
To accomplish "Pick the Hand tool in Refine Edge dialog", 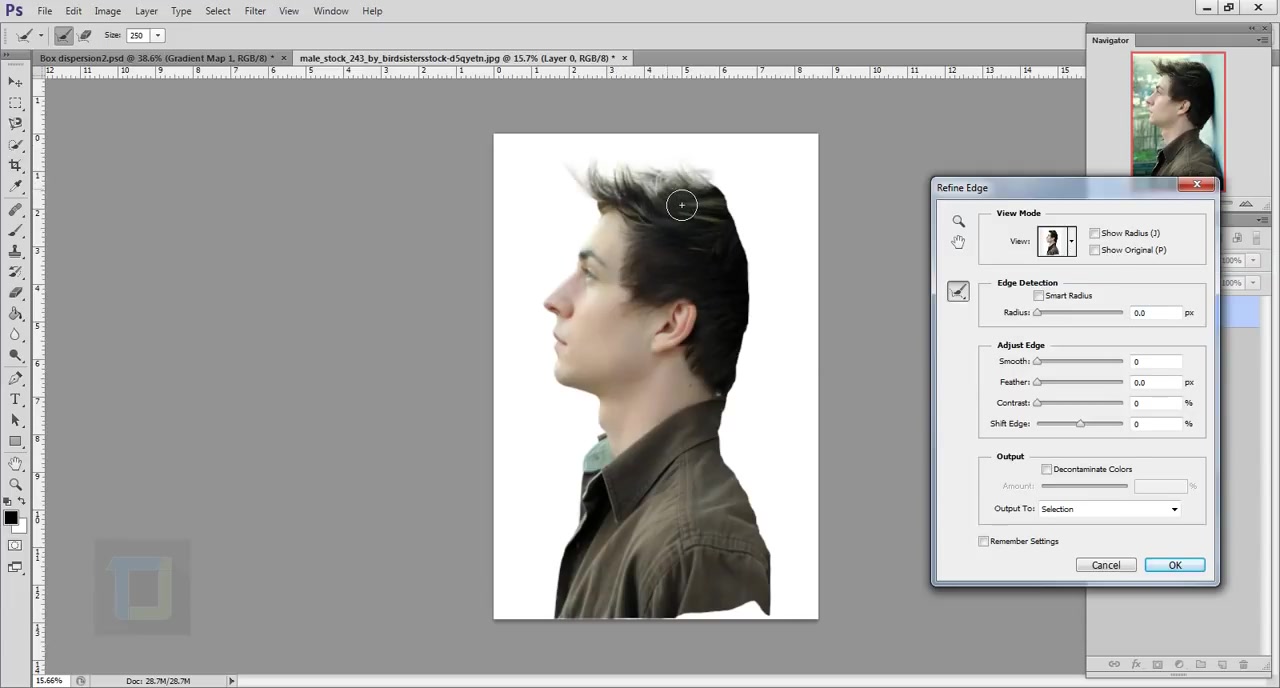I will pos(958,242).
